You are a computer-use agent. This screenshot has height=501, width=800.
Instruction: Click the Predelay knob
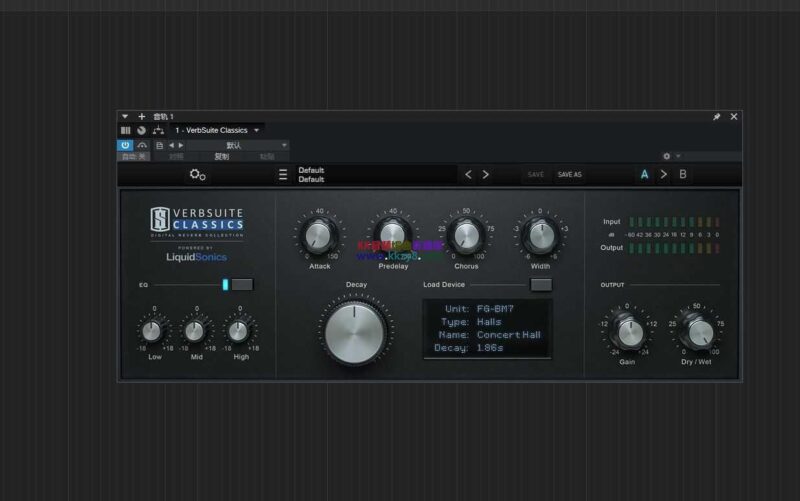coord(392,236)
